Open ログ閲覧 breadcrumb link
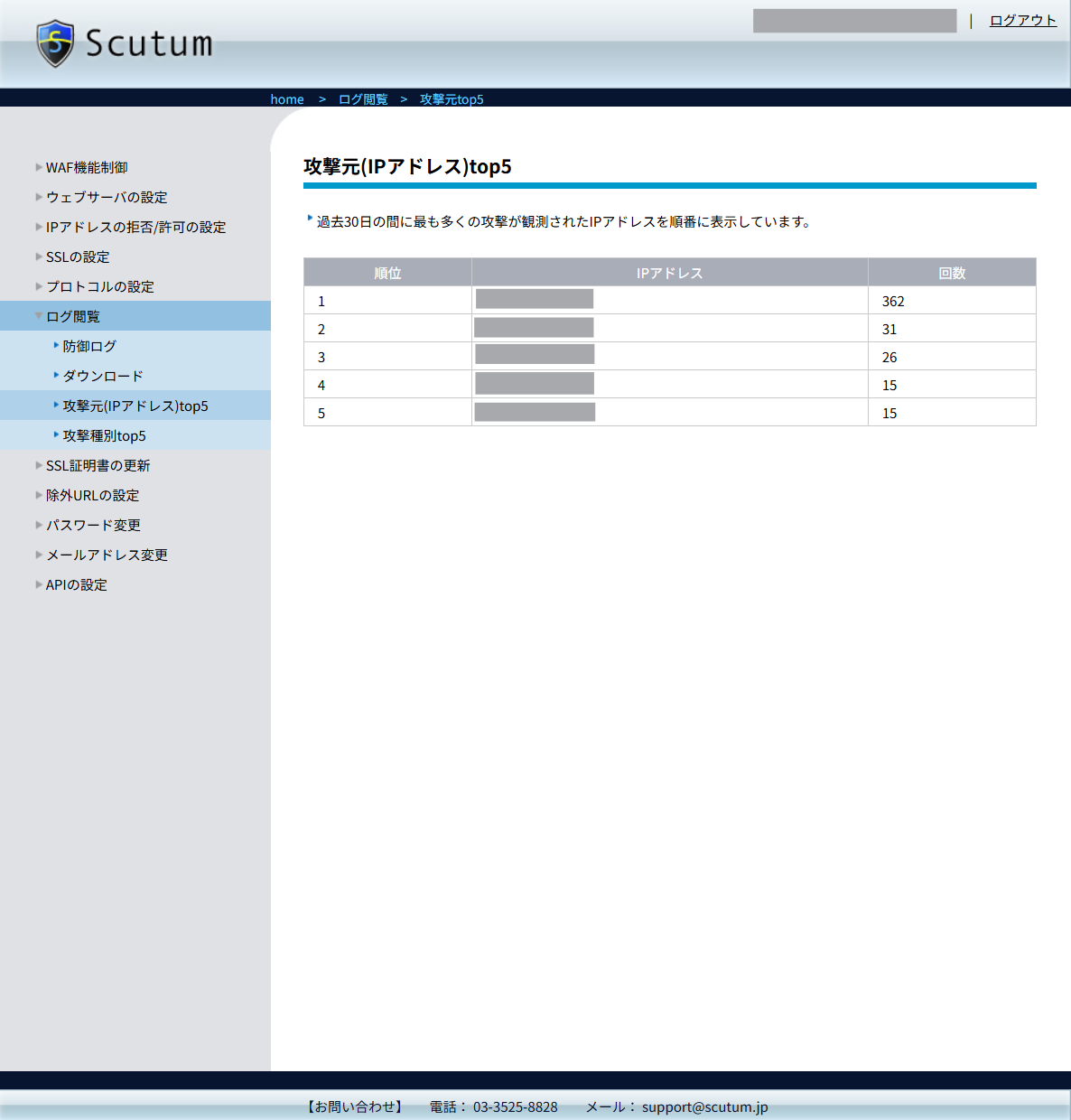Image resolution: width=1071 pixels, height=1120 pixels. point(363,99)
